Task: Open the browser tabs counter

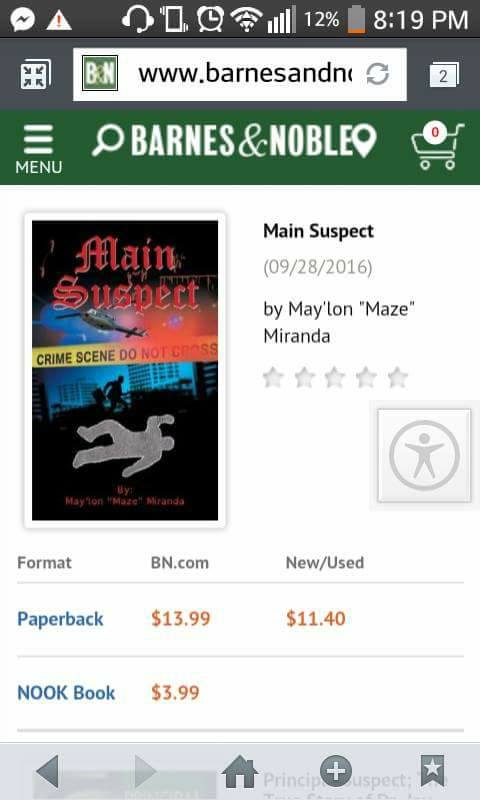Action: point(444,75)
